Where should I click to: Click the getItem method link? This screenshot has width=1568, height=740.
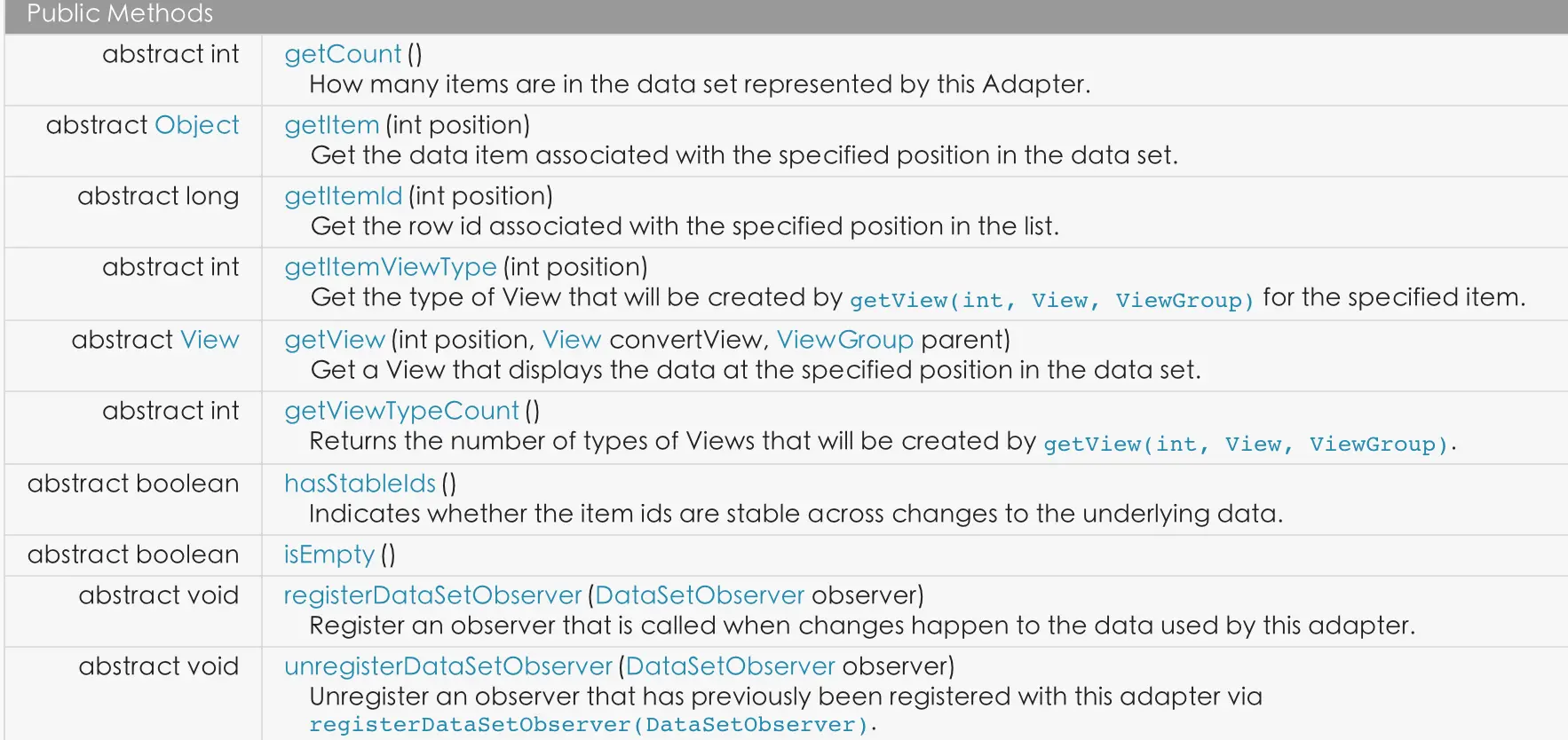pyautogui.click(x=331, y=125)
